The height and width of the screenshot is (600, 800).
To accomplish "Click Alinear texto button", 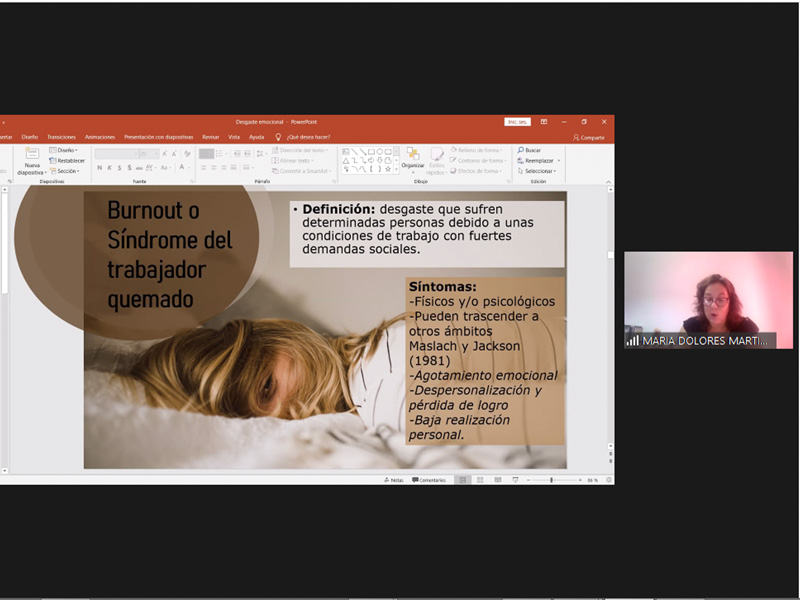I will pos(292,161).
